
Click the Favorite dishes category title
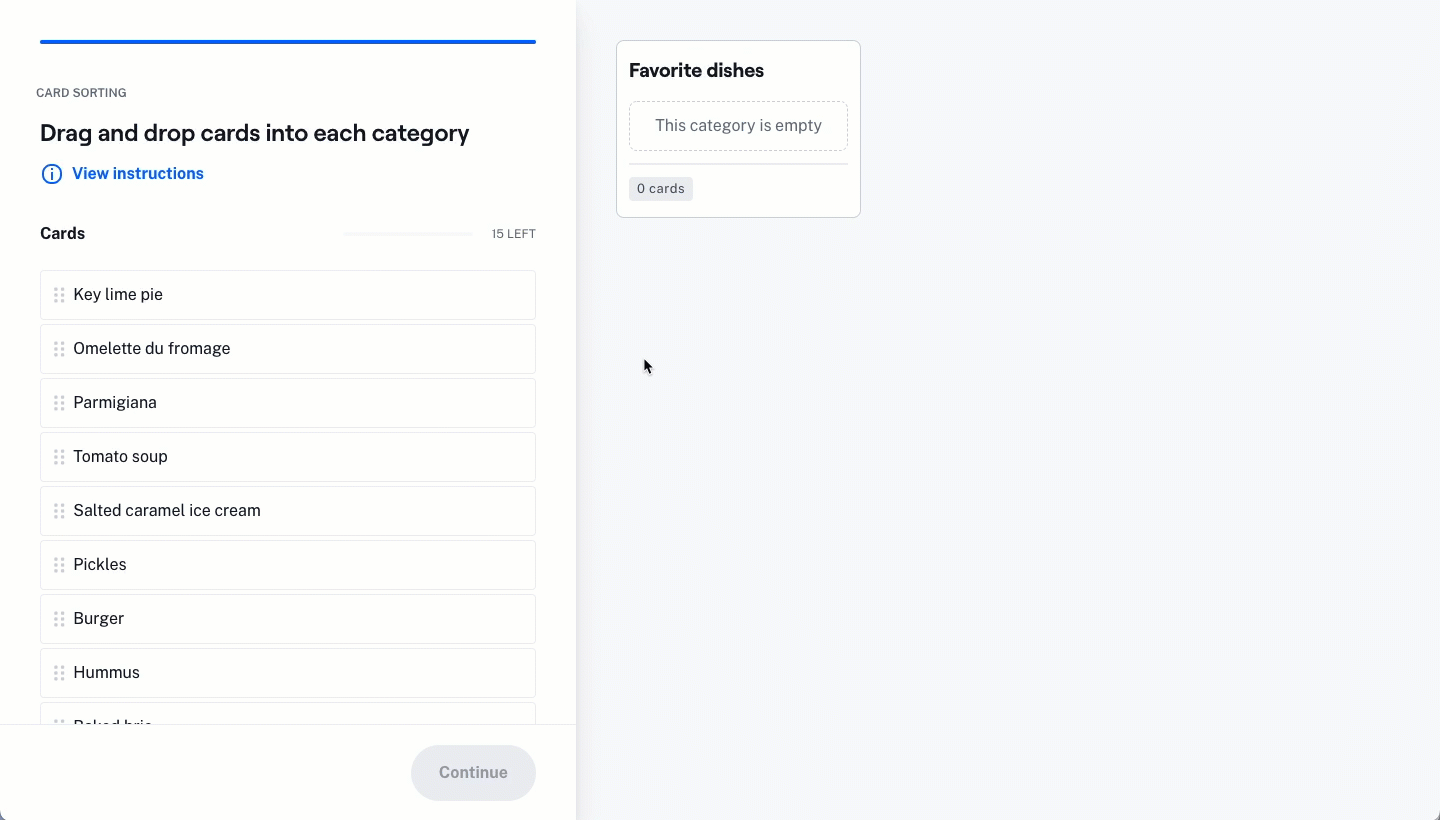point(696,71)
